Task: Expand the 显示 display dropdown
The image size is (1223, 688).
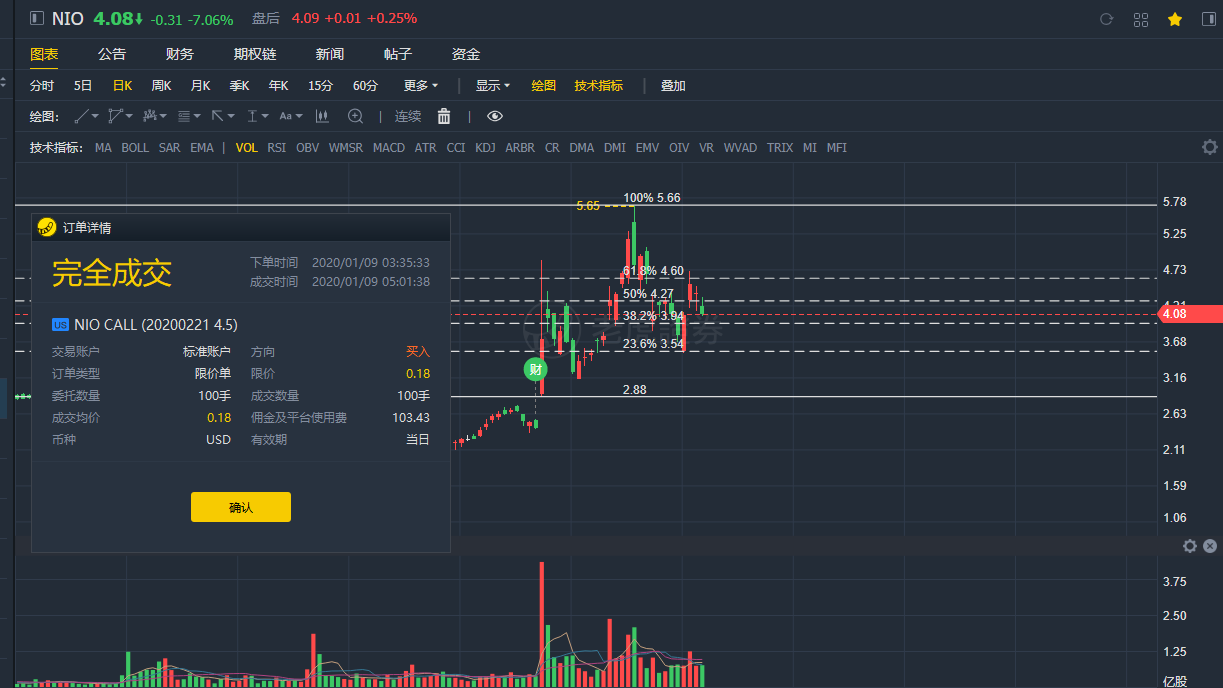Action: point(493,86)
